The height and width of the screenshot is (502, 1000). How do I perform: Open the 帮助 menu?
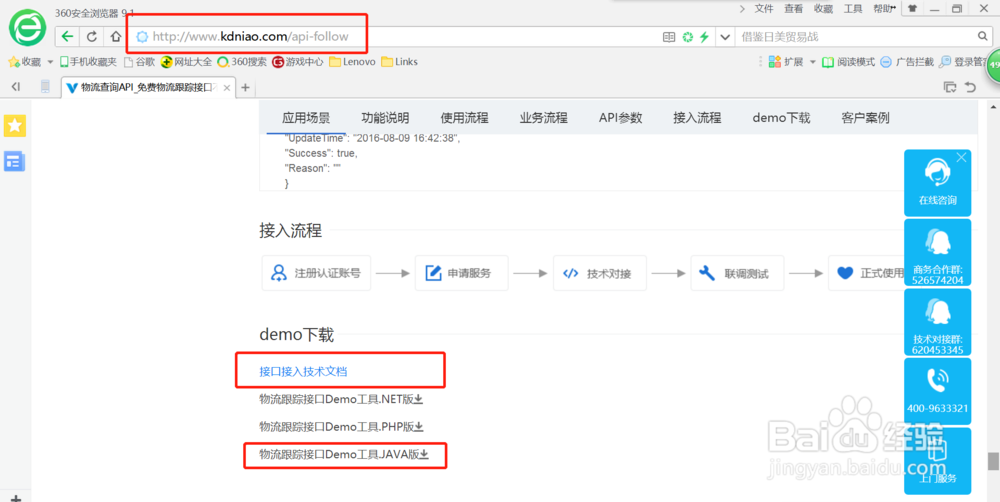(884, 8)
